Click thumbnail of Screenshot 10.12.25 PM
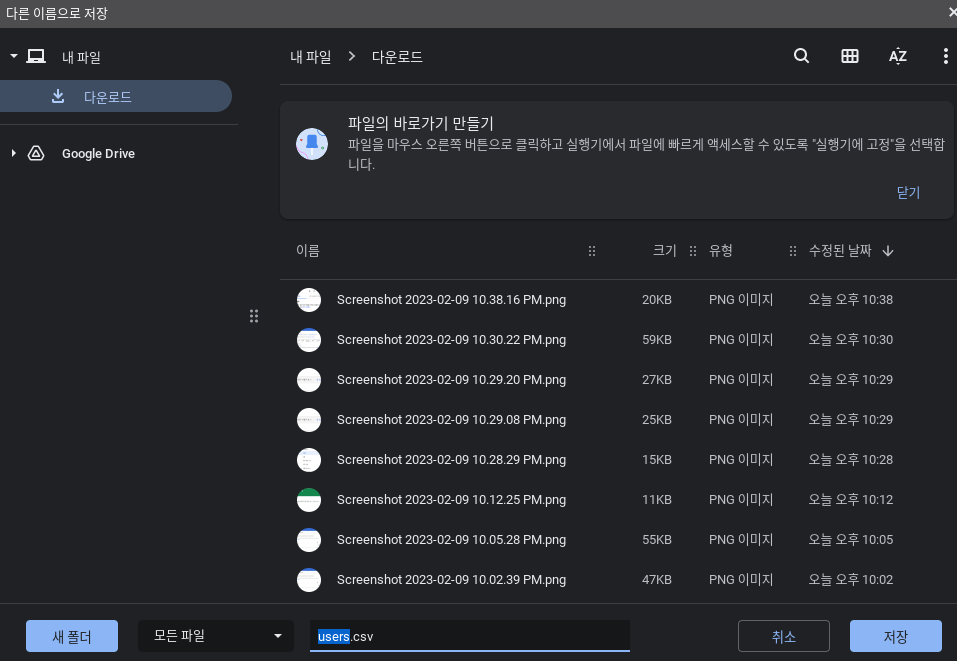 pyautogui.click(x=309, y=500)
